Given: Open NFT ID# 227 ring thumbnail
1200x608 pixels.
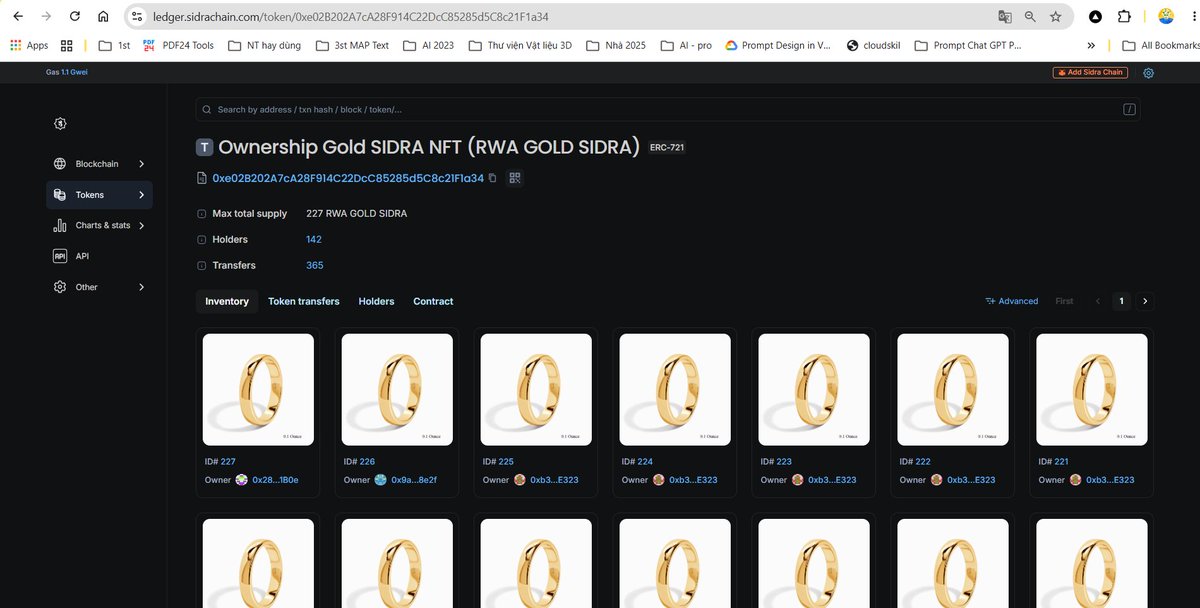Looking at the screenshot, I should 258,389.
